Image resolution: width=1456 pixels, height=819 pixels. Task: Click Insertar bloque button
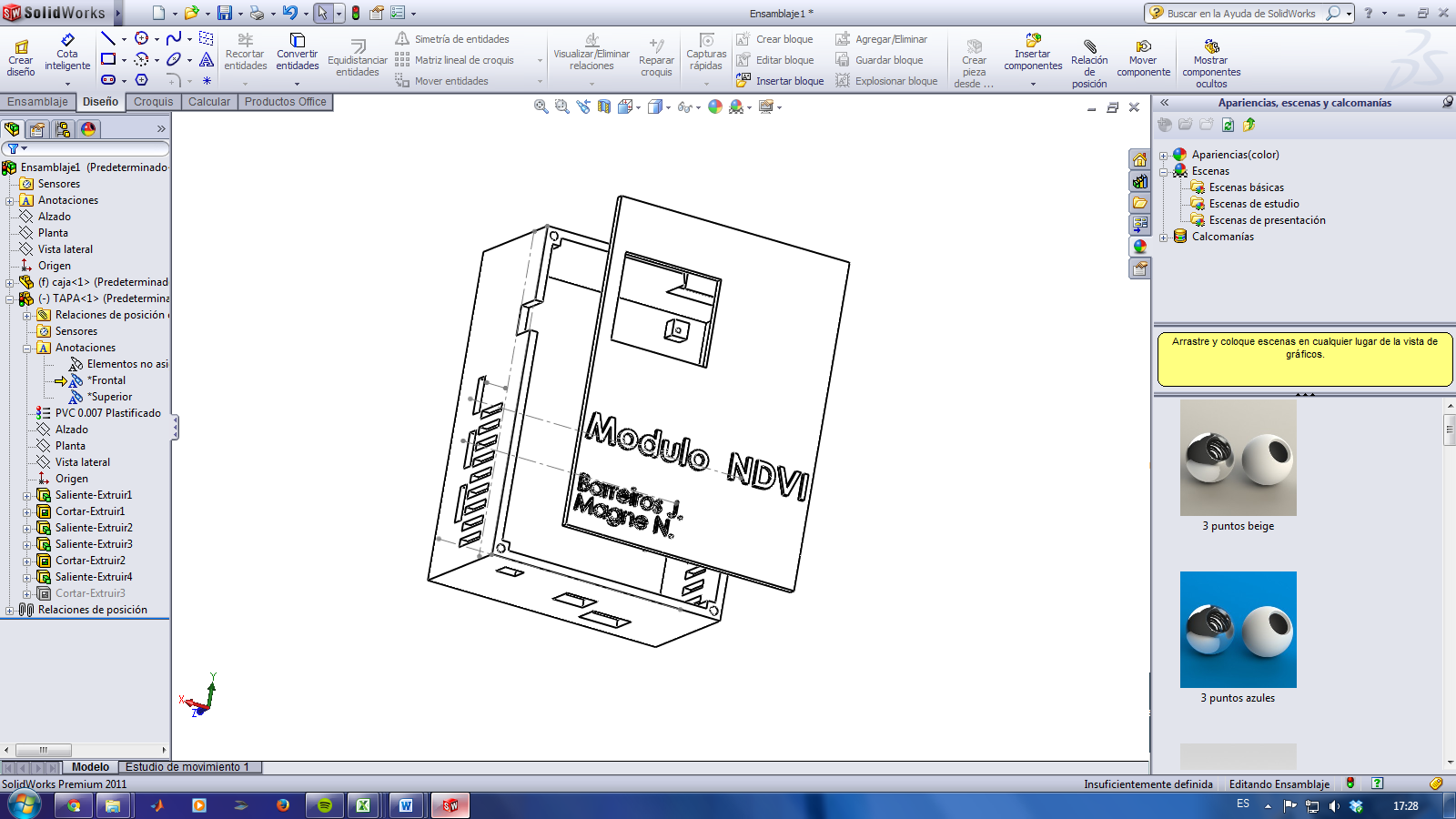pyautogui.click(x=781, y=81)
